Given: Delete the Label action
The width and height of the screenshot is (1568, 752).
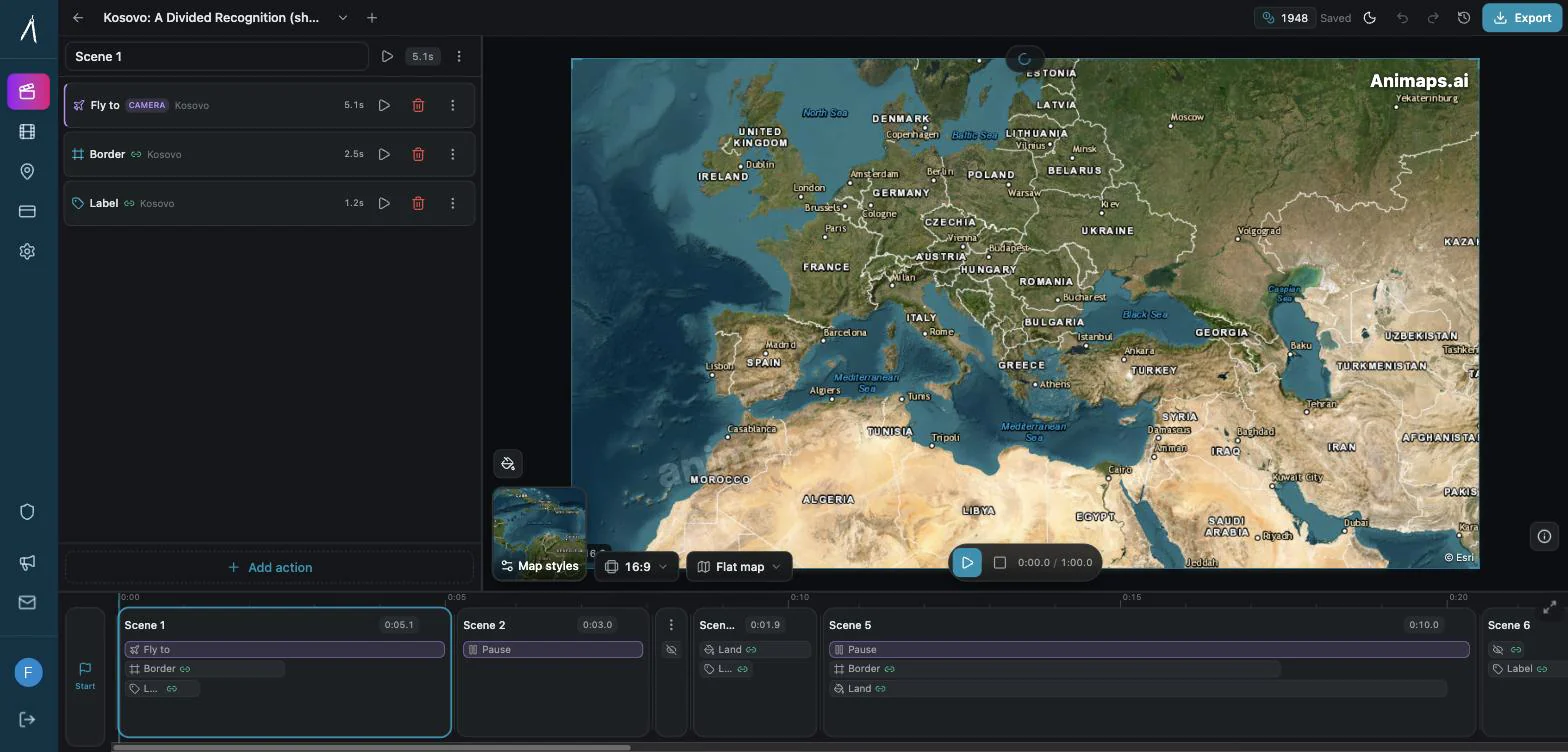Looking at the screenshot, I should pyautogui.click(x=418, y=203).
